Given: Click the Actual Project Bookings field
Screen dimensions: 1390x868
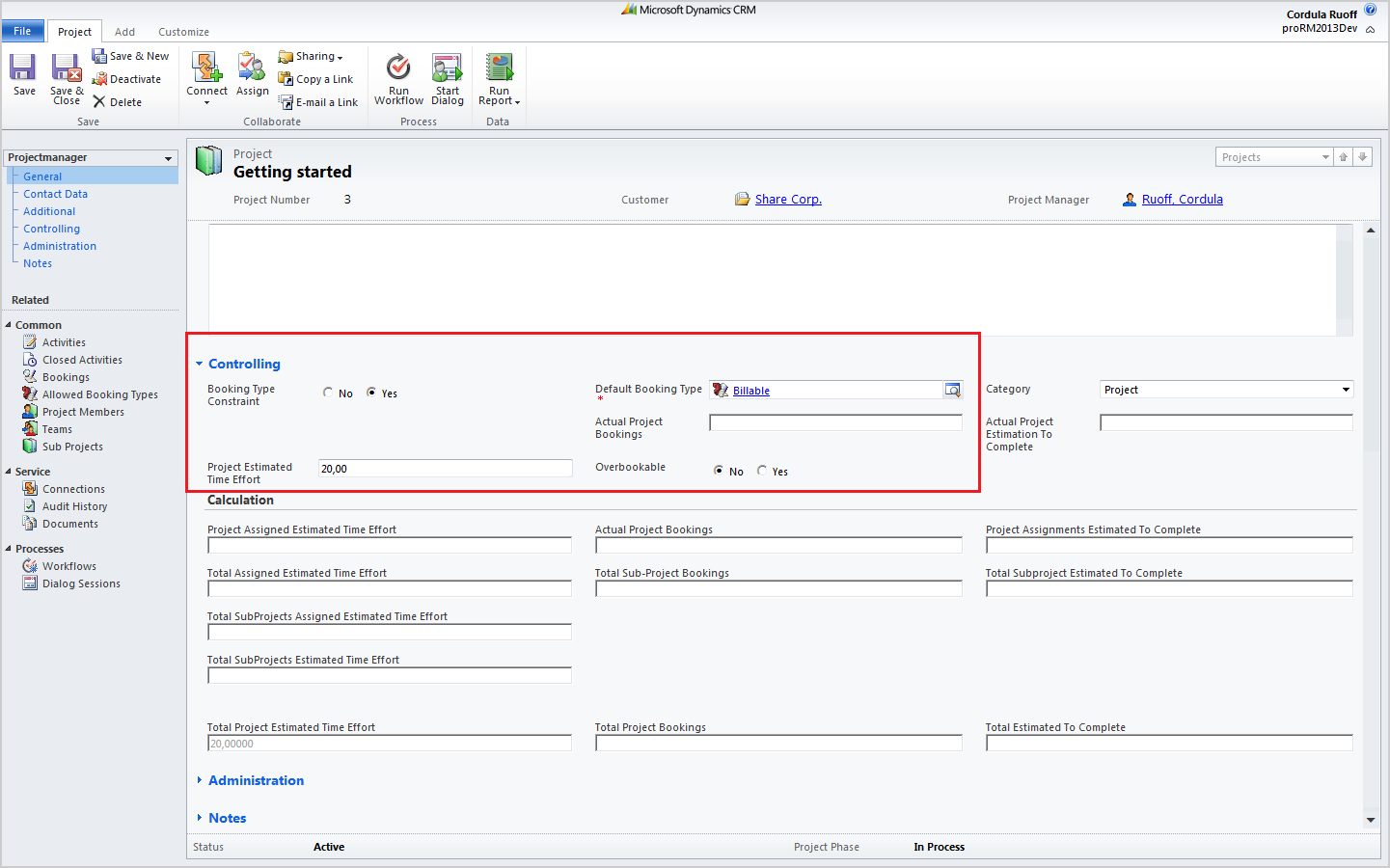Looking at the screenshot, I should pos(835,422).
